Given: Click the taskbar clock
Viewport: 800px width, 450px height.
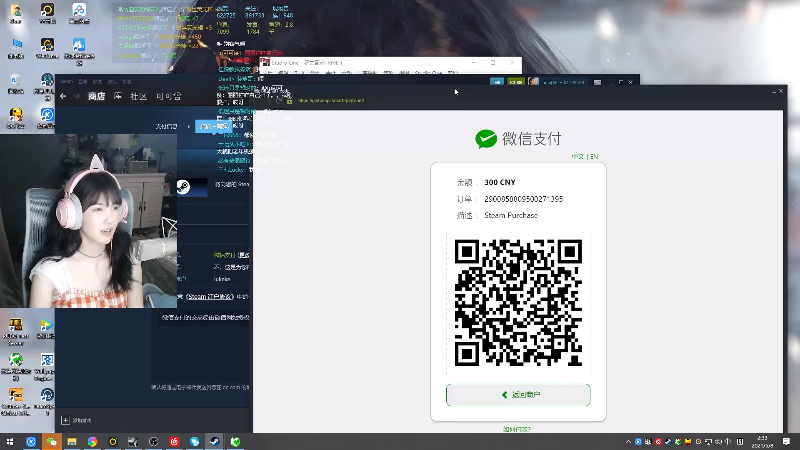Looking at the screenshot, I should tap(762, 442).
